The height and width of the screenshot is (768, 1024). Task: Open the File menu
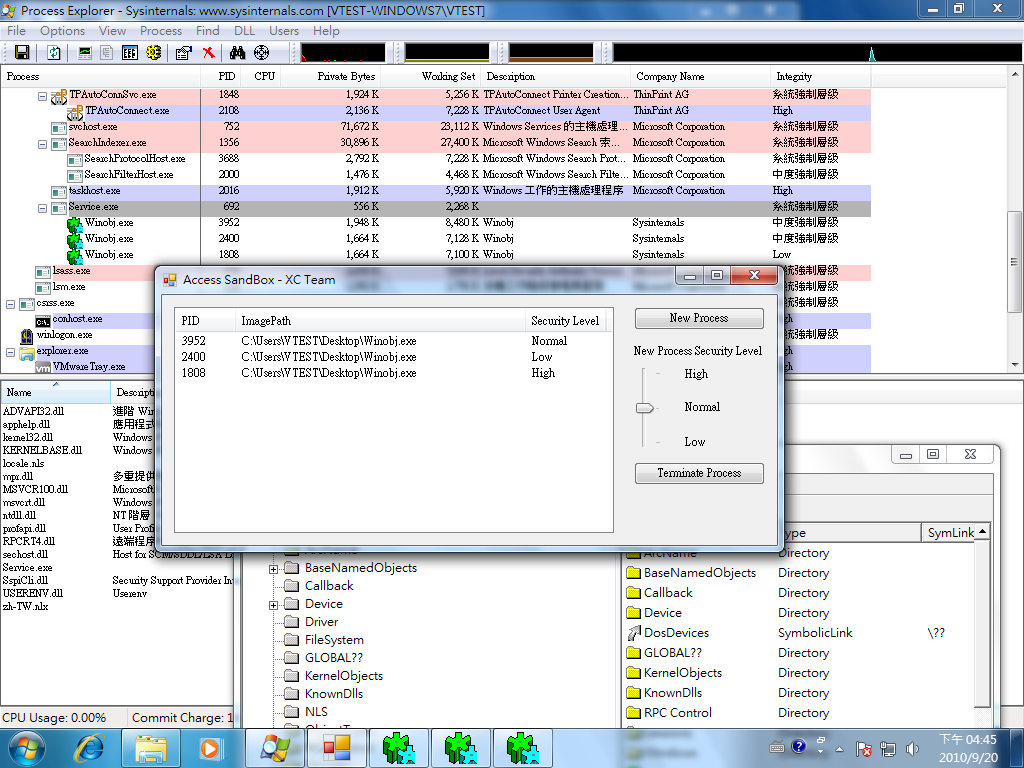tap(16, 31)
